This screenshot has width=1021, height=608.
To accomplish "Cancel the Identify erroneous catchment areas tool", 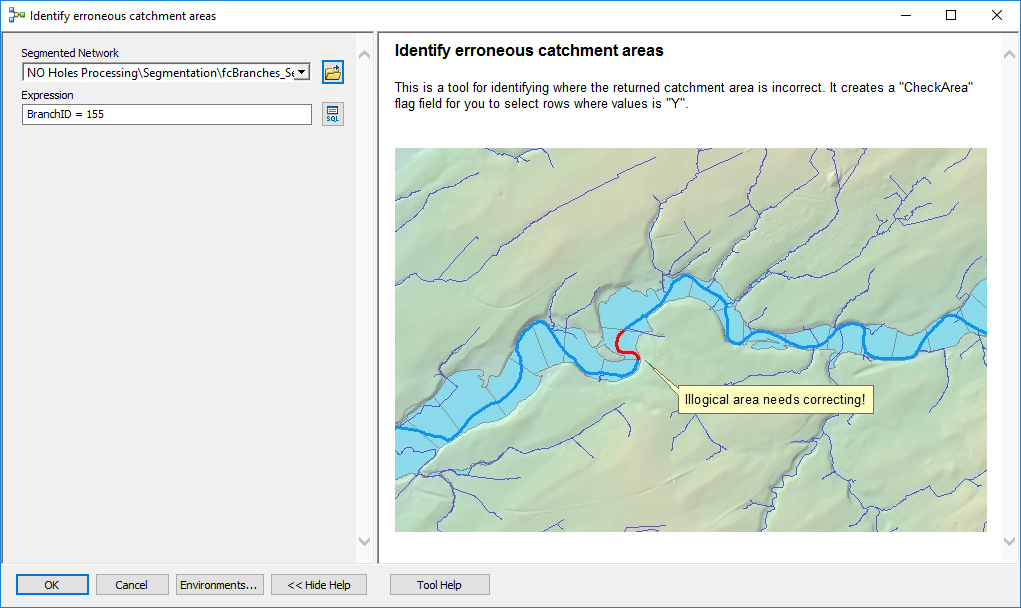I will [132, 584].
